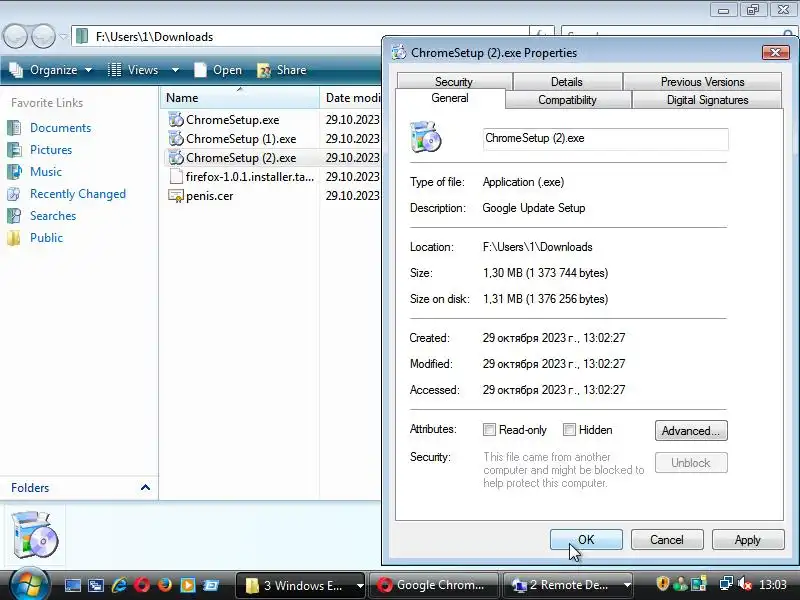800x600 pixels.
Task: Click the Explorer Back navigation button
Action: 15,36
